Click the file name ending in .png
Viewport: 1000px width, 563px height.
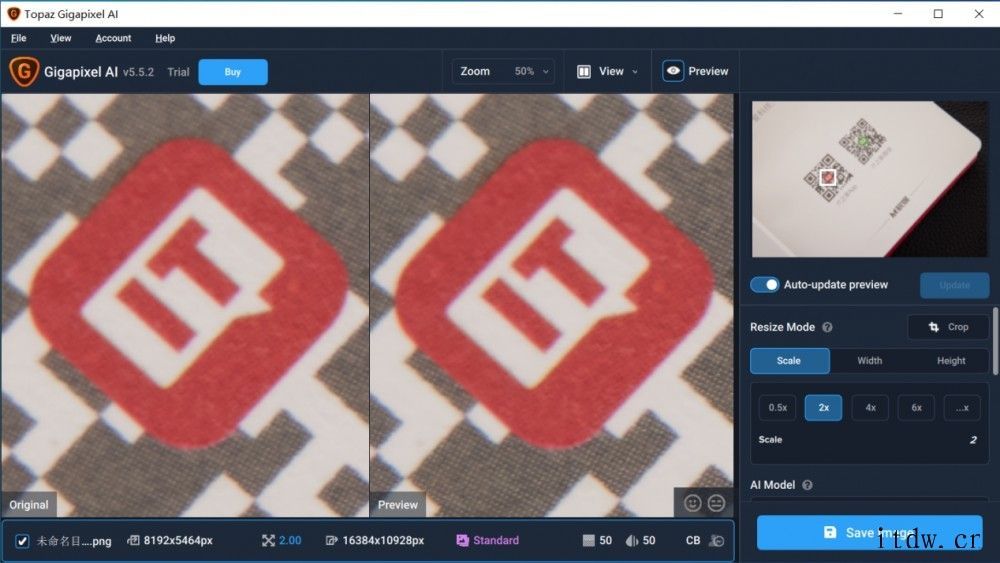74,541
